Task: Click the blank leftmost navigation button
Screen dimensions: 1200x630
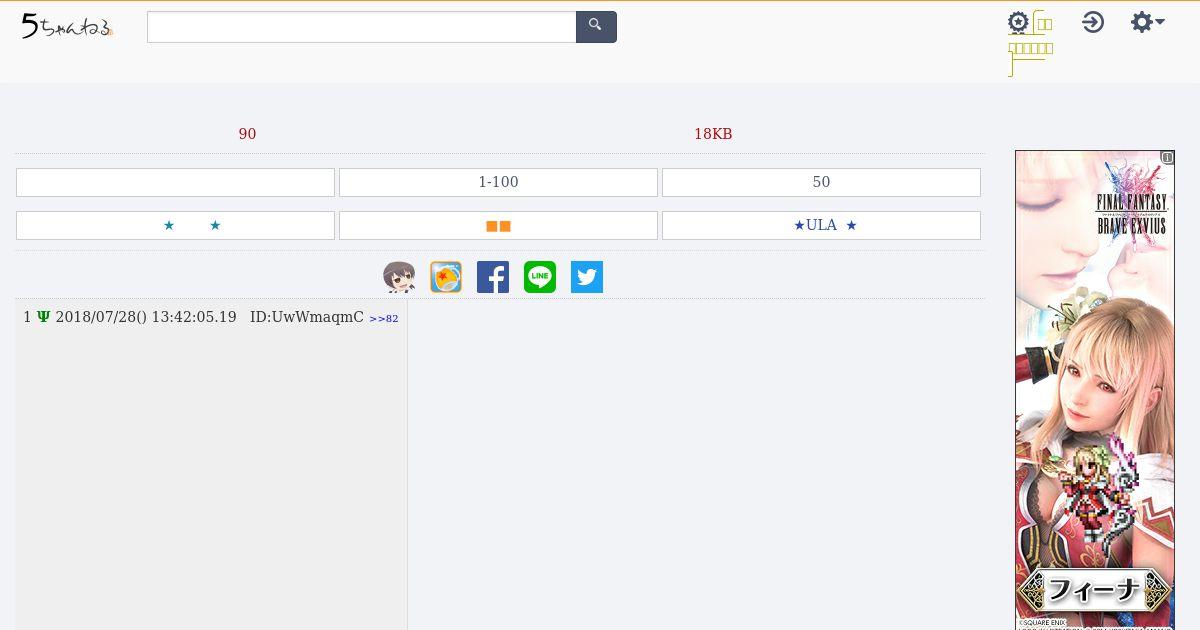Action: [x=175, y=182]
